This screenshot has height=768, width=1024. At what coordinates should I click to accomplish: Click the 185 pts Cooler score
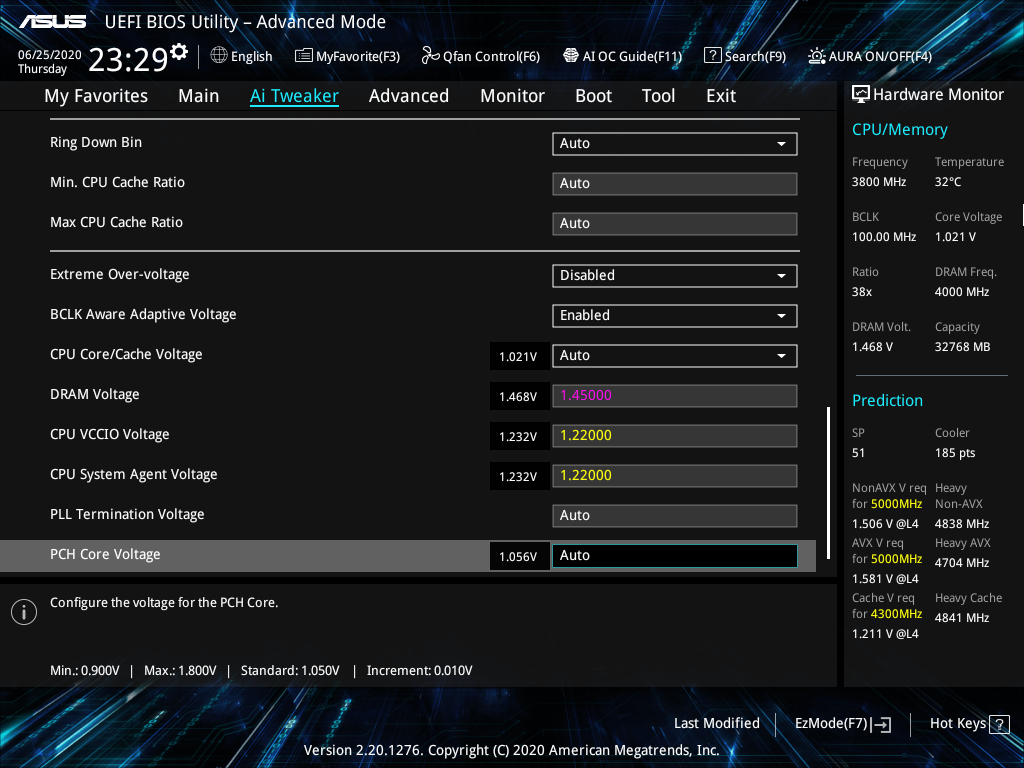click(955, 453)
